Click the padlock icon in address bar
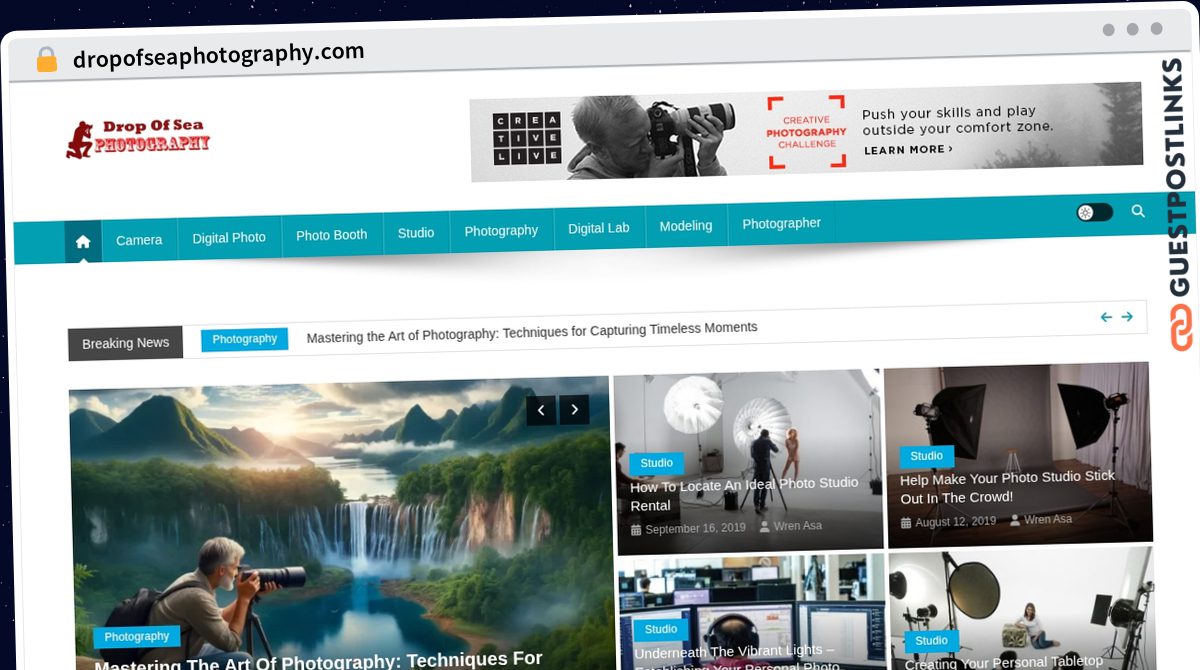 (46, 60)
